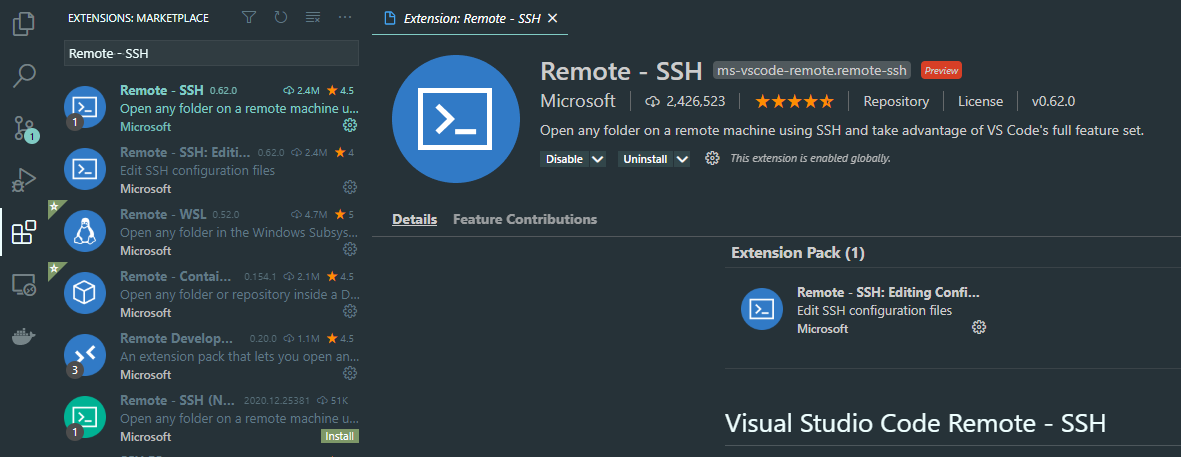This screenshot has height=457, width=1181.
Task: Close the Extension: Remote - SSH tab
Action: point(552,18)
